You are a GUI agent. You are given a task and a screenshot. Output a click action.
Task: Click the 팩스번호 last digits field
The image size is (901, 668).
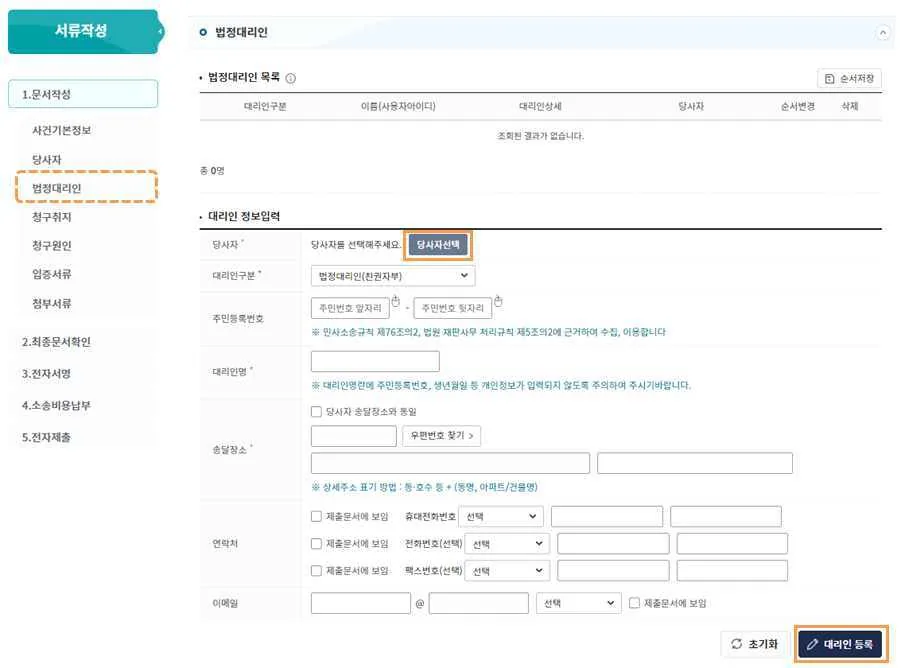(x=732, y=570)
